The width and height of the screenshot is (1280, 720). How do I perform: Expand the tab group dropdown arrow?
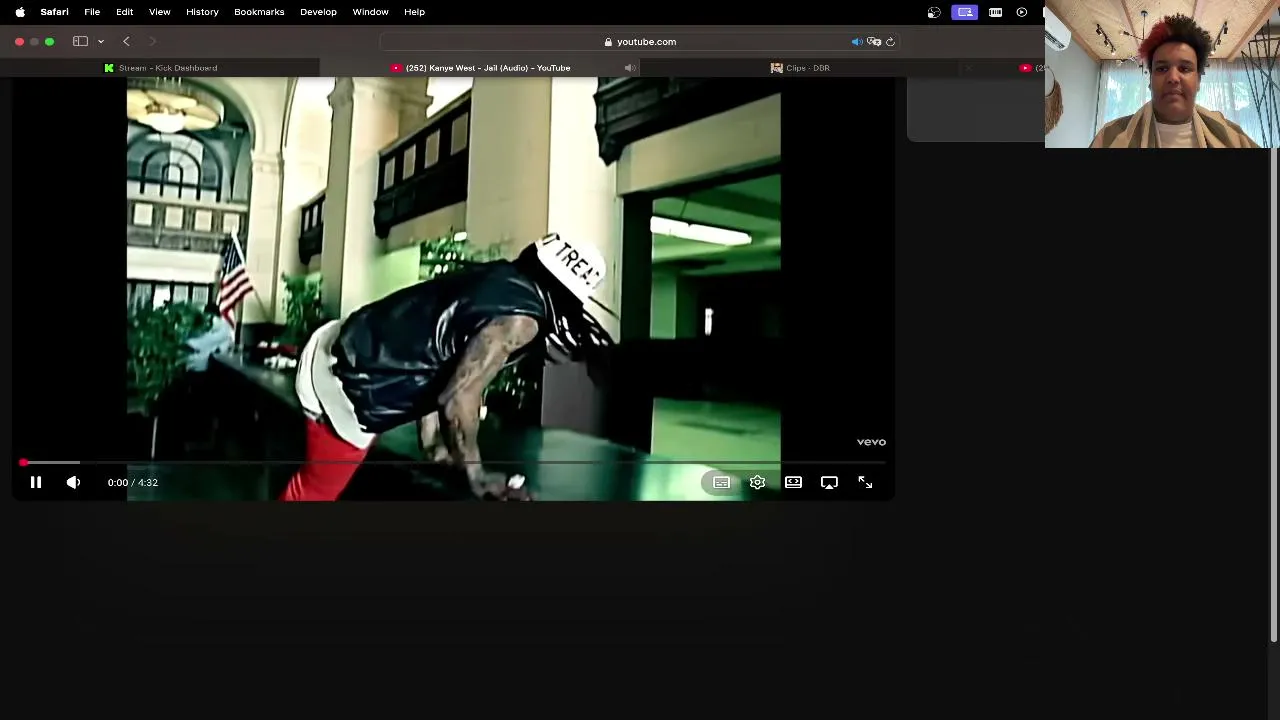(x=101, y=42)
